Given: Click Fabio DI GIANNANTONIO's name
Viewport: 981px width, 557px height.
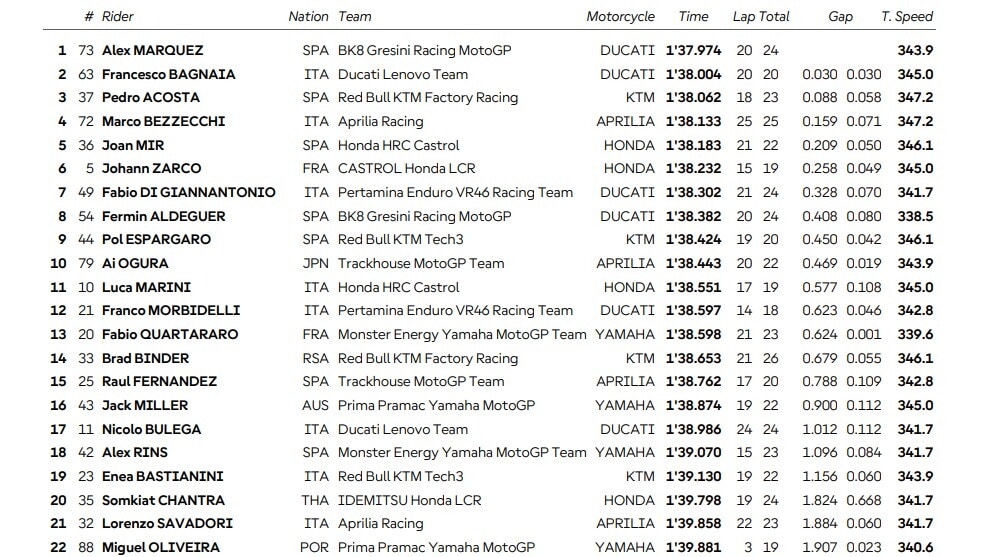Looking at the screenshot, I should 189,192.
